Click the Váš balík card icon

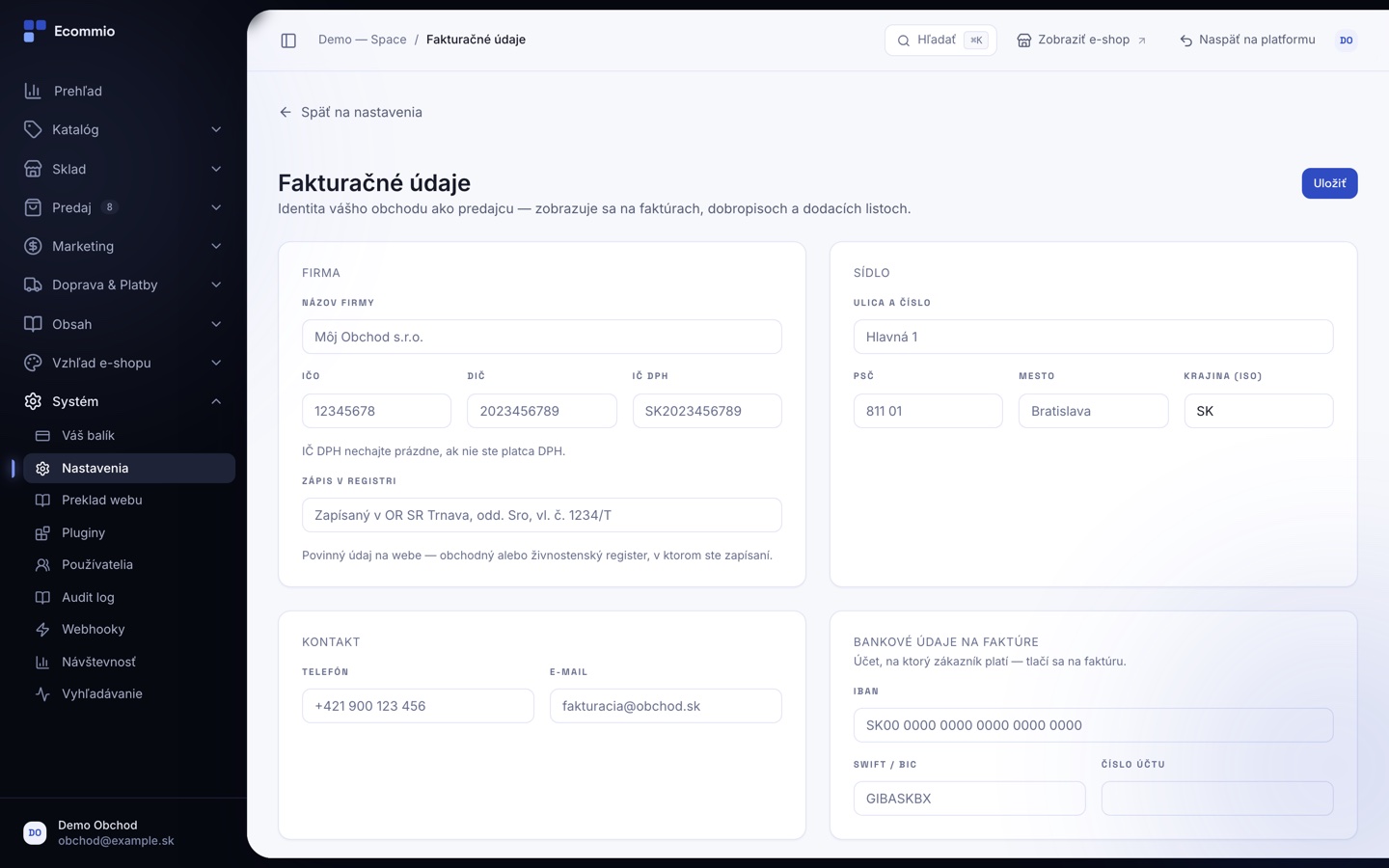point(42,436)
